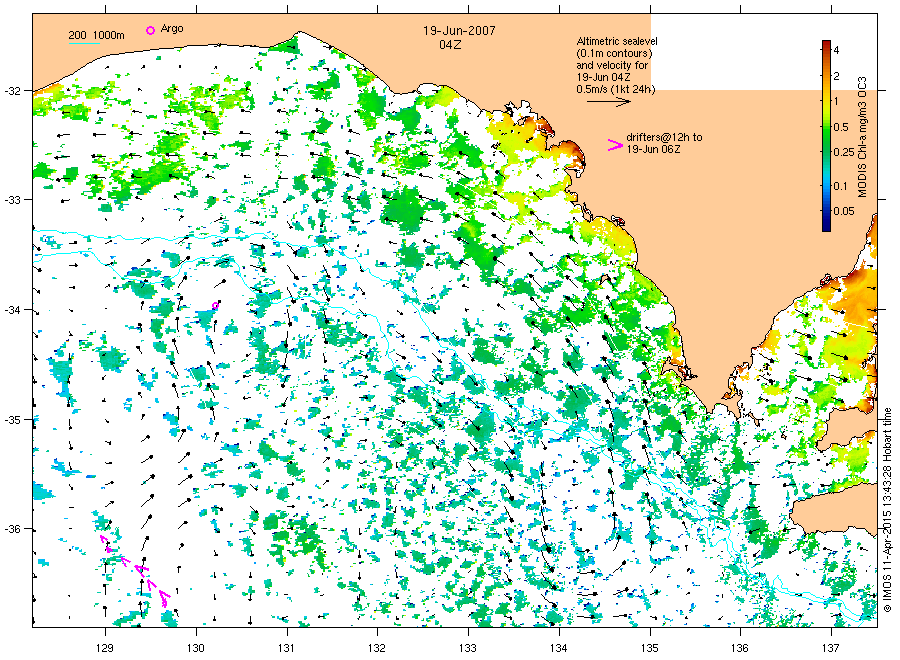Image resolution: width=900 pixels, height=660 pixels.
Task: Click the magenta drifter arrow legend symbol
Action: click(615, 146)
